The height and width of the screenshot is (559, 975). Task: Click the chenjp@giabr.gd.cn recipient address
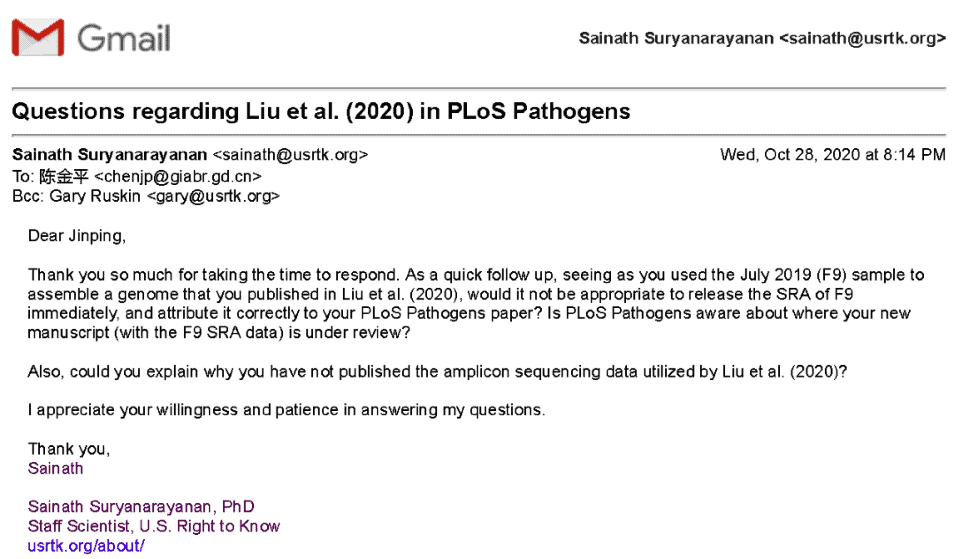click(178, 176)
